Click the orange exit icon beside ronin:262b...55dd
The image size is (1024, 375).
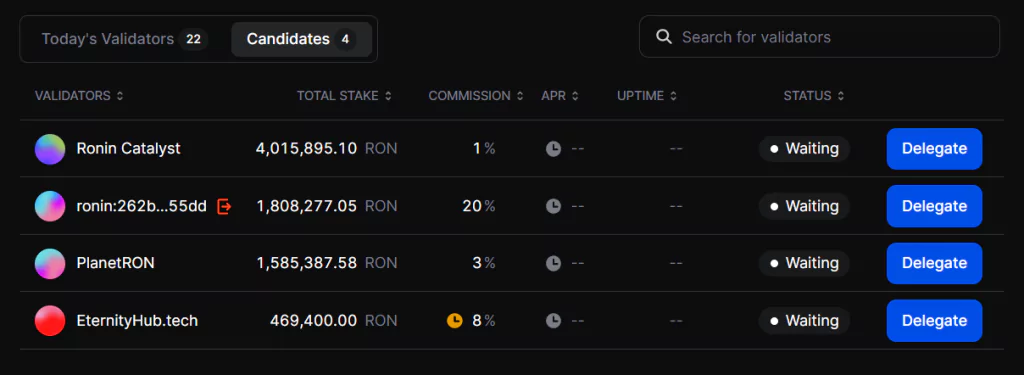point(224,206)
